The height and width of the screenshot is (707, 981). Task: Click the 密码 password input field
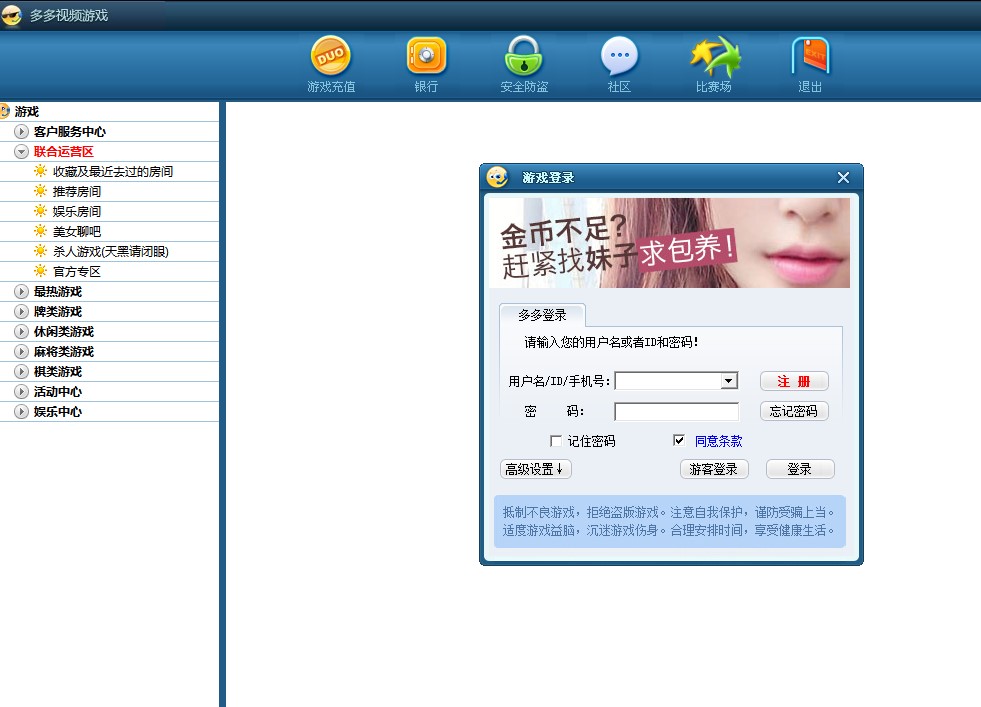click(x=676, y=412)
